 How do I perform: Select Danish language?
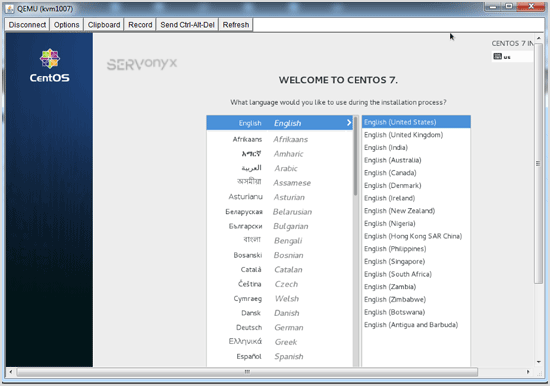coord(280,313)
